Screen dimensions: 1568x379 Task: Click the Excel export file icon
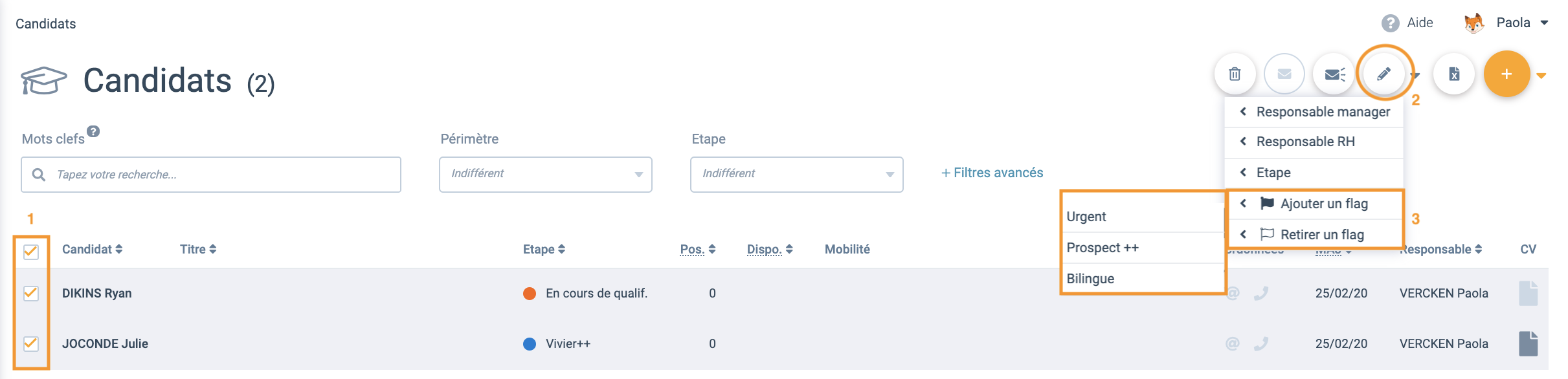[x=1454, y=74]
